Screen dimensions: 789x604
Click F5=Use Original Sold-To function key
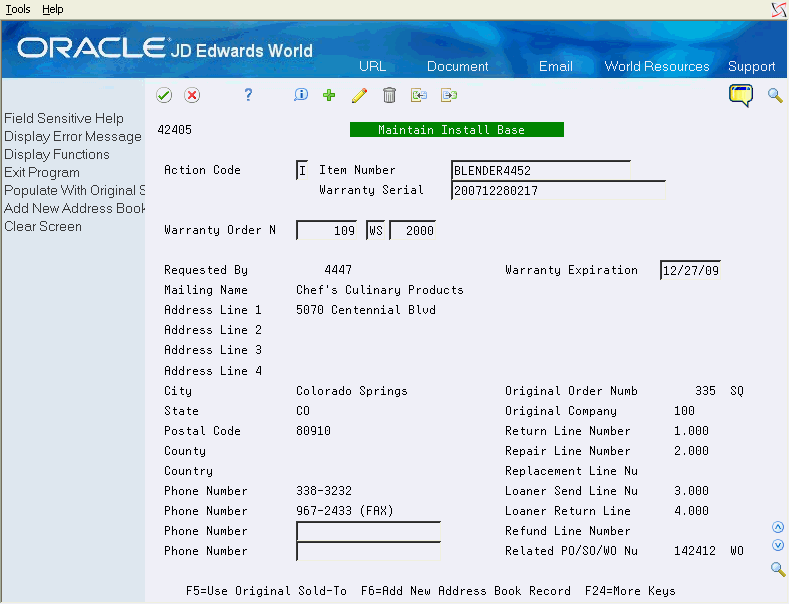point(266,591)
